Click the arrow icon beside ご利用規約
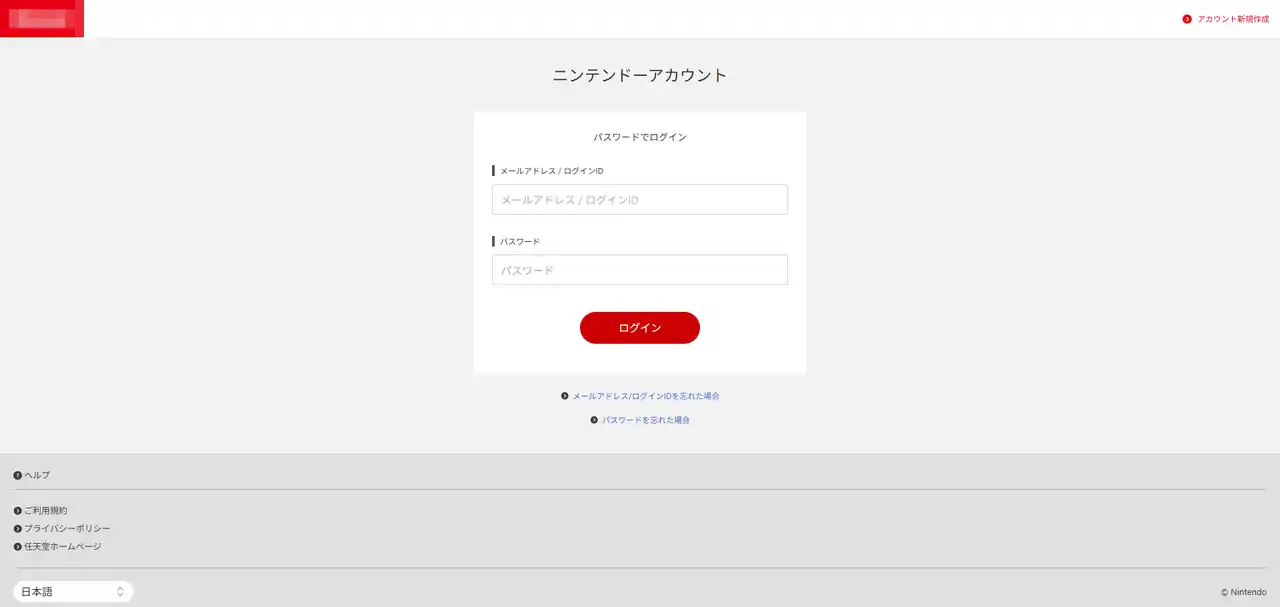 [18, 511]
